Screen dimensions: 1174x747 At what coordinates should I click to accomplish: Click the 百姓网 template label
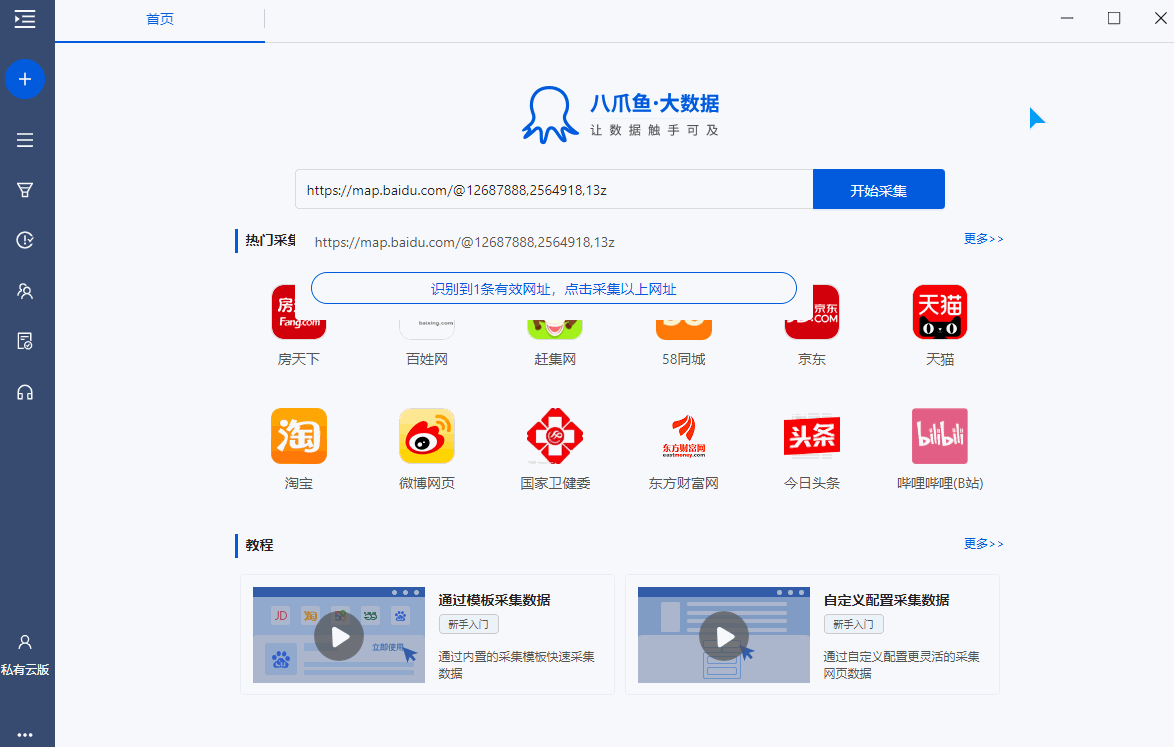click(x=427, y=359)
